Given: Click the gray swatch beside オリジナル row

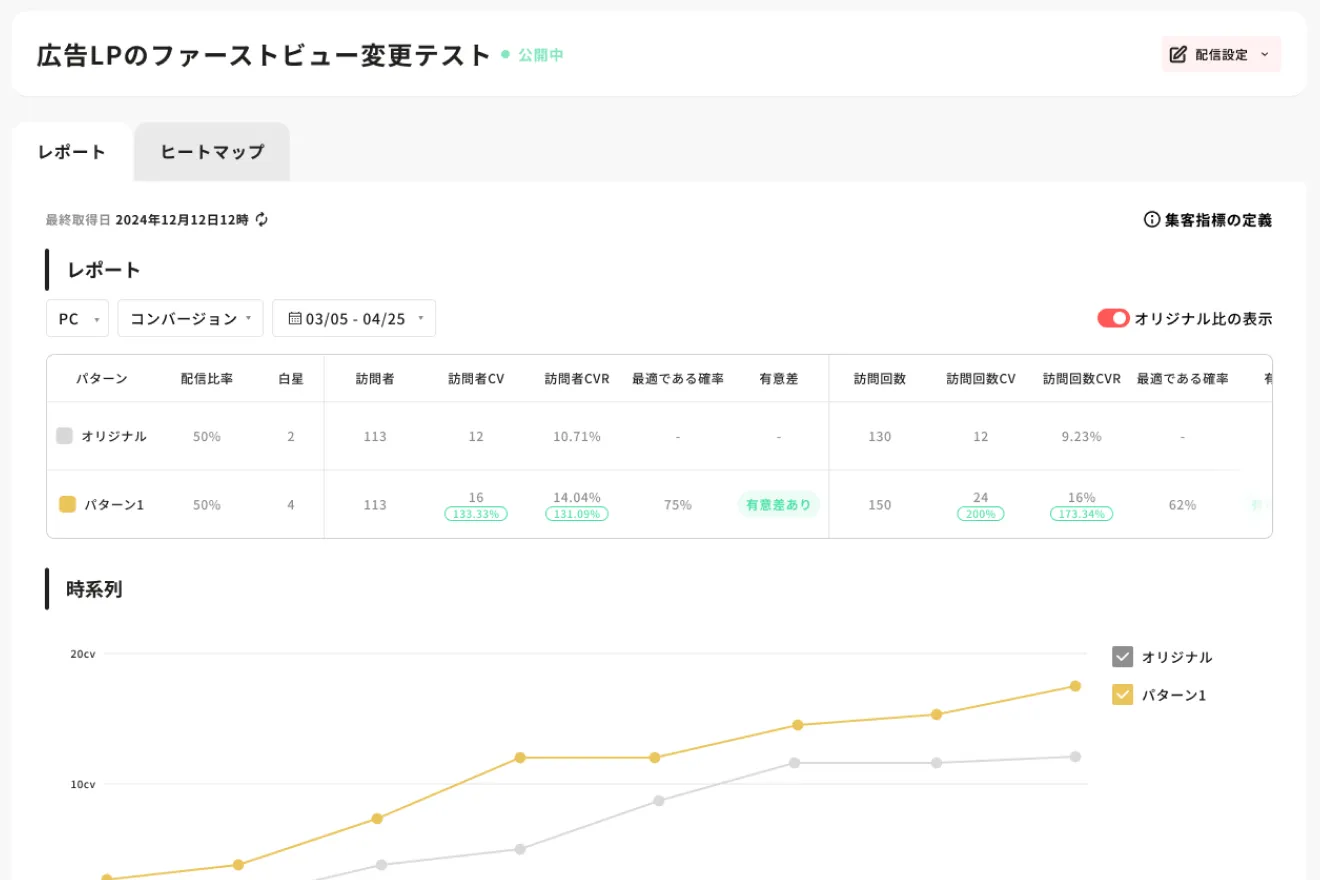Looking at the screenshot, I should click(x=67, y=436).
